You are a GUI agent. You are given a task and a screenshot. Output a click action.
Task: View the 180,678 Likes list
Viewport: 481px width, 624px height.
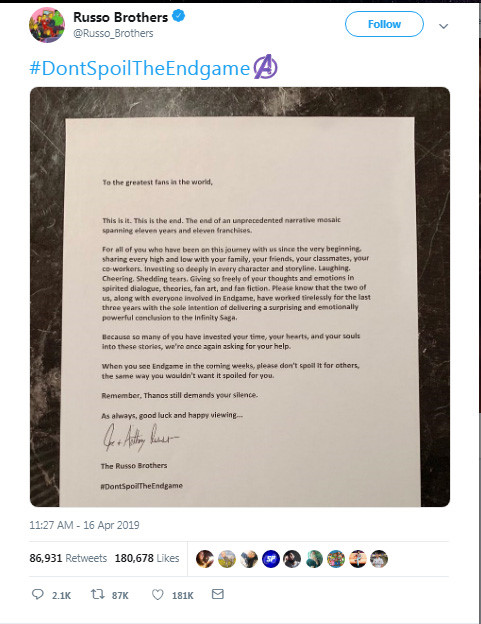[x=147, y=558]
